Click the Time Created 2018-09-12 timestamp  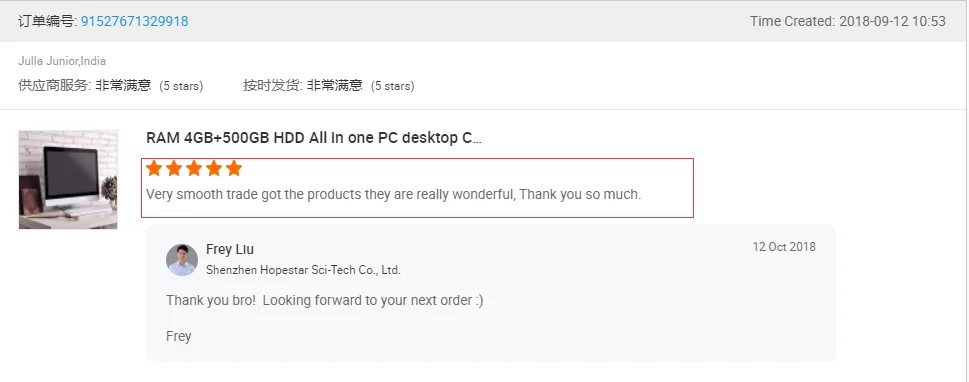point(848,21)
